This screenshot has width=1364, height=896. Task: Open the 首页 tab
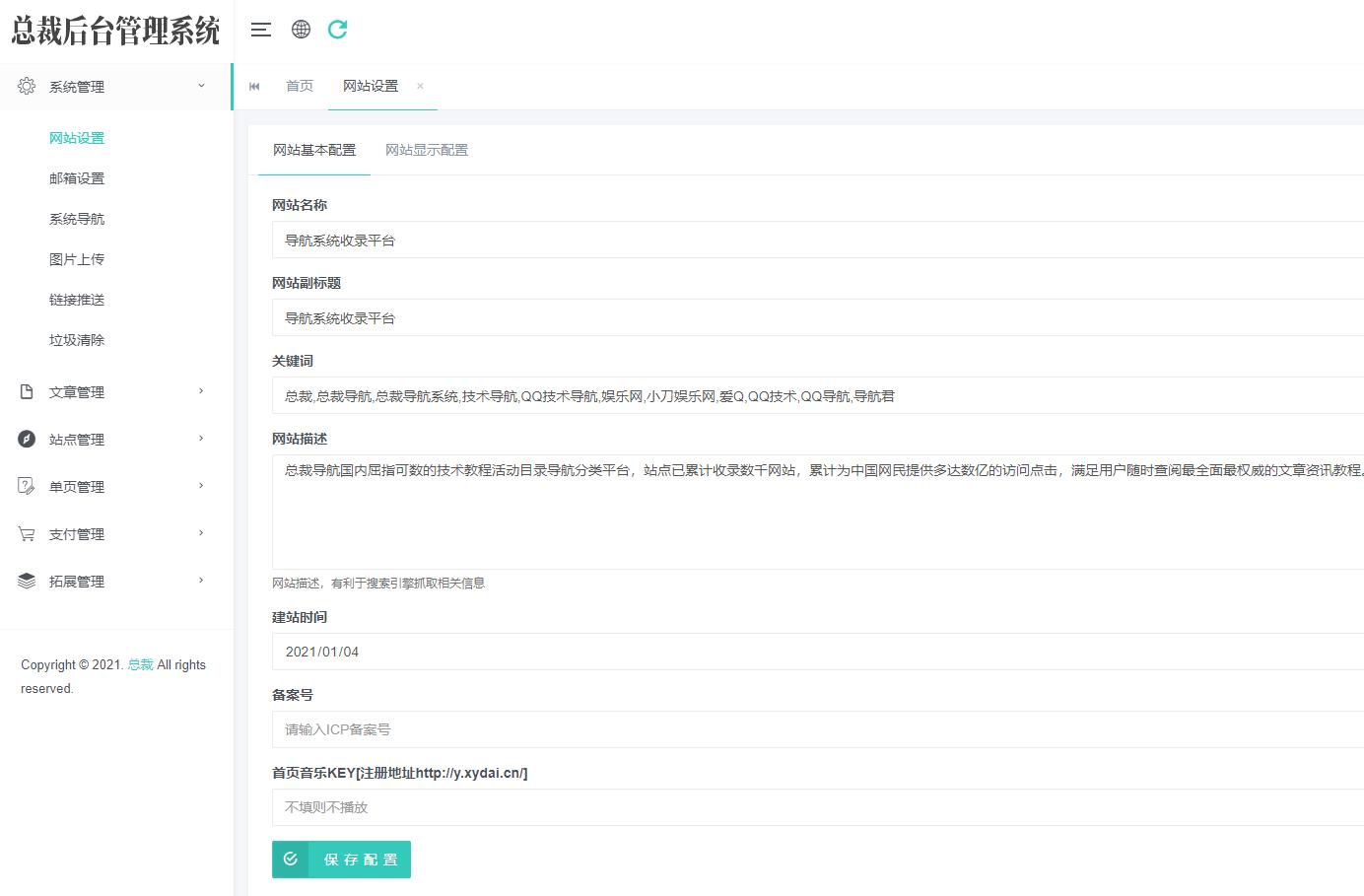pyautogui.click(x=300, y=87)
